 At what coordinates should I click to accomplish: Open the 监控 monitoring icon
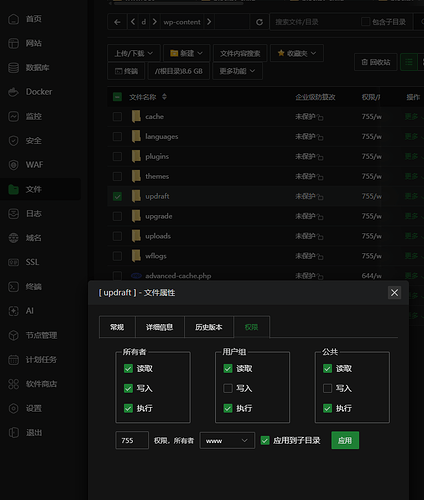(13, 116)
